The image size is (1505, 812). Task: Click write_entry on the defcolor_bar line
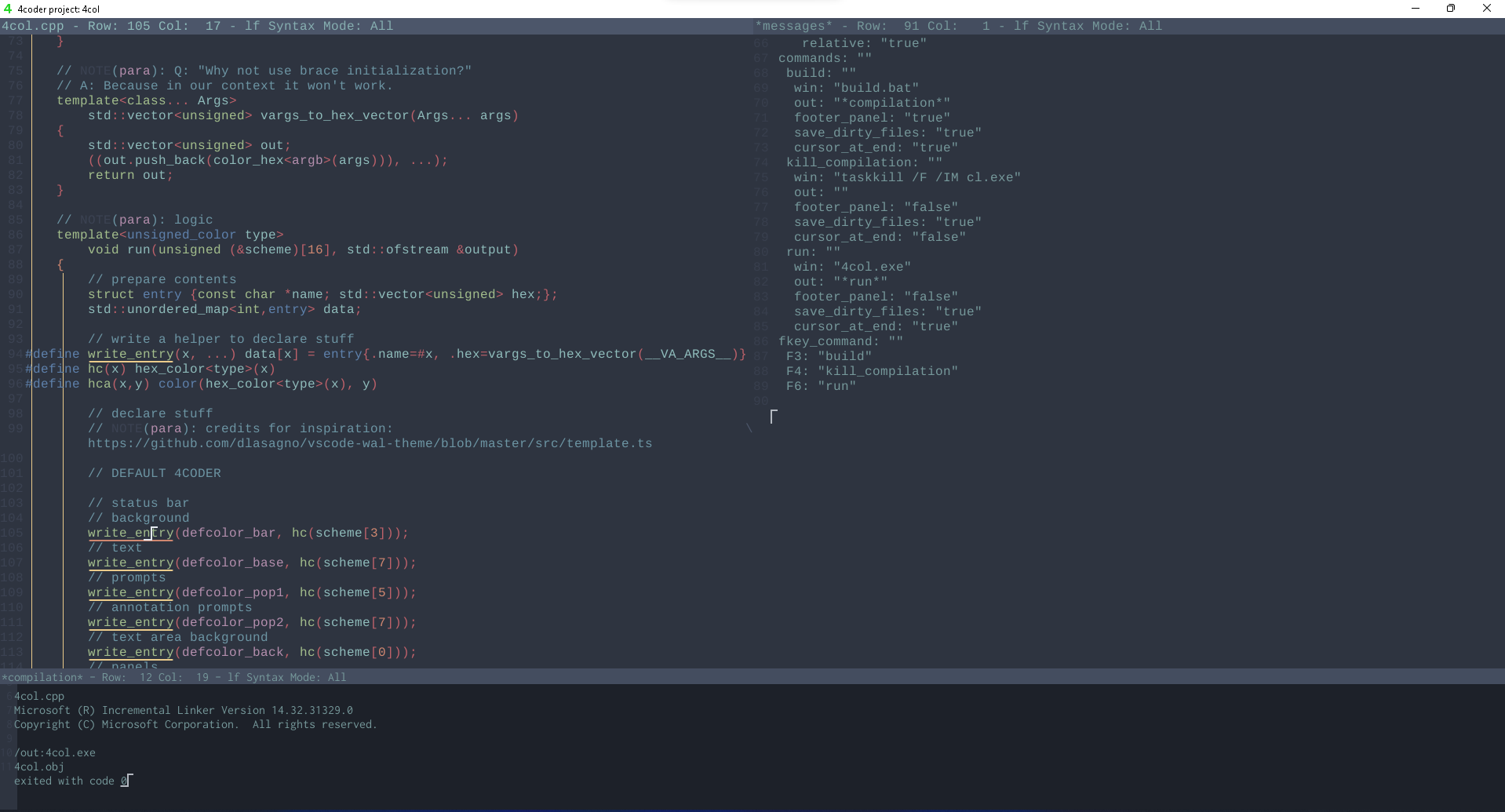click(x=130, y=533)
